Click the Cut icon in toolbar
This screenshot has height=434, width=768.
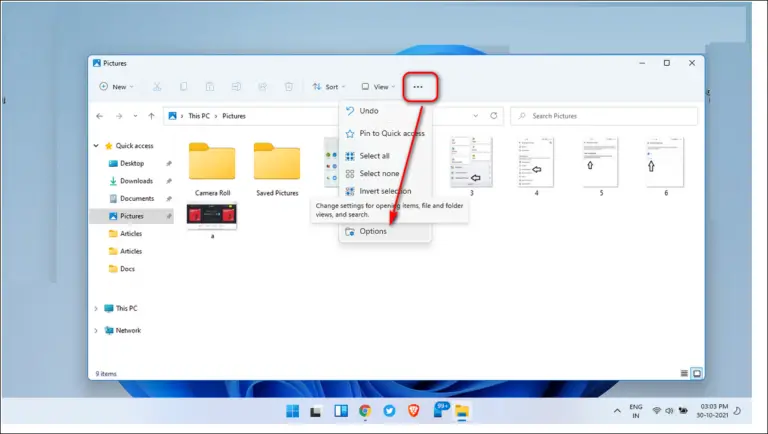157,87
